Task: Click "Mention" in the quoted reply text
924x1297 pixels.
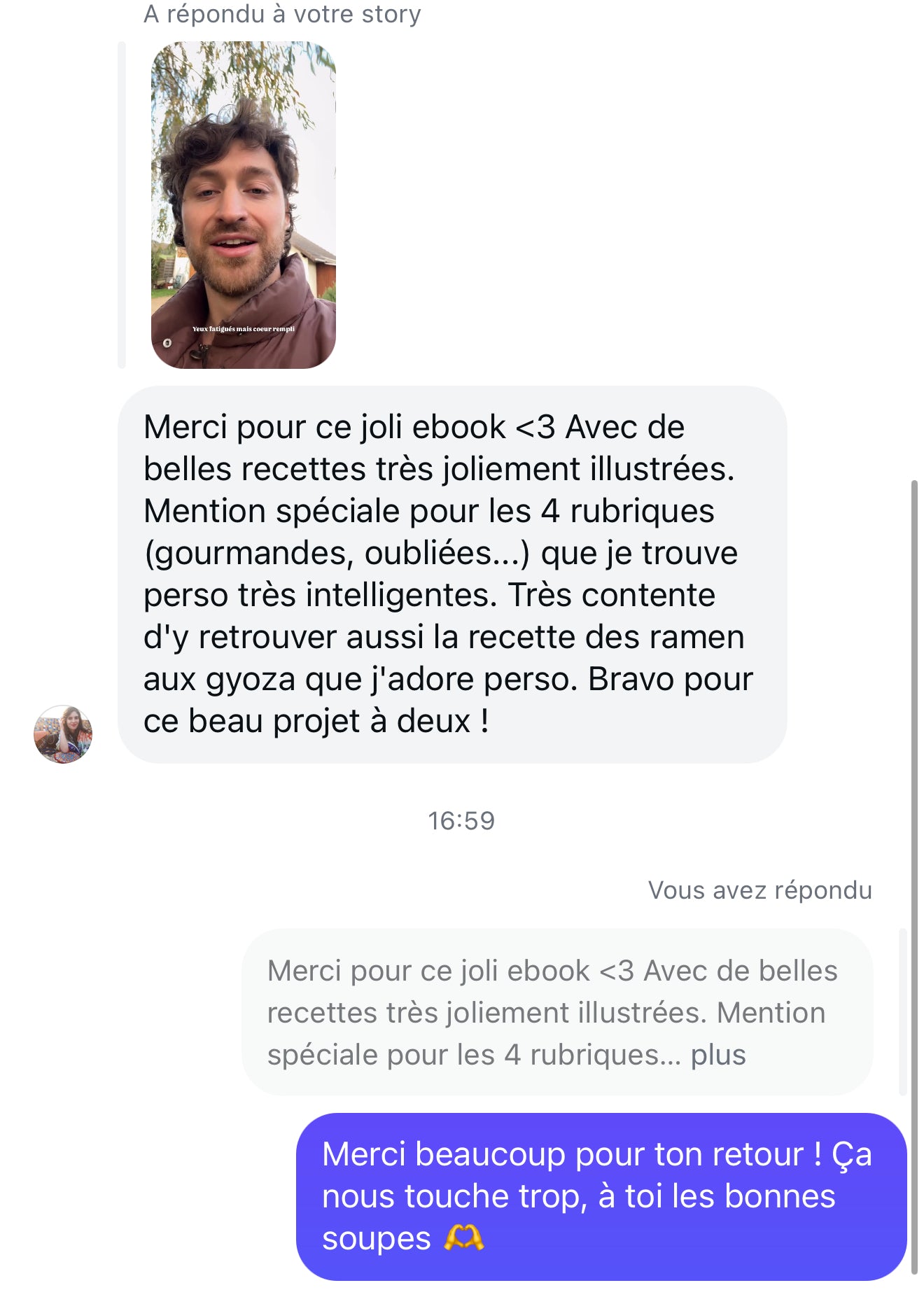Action: [771, 1013]
